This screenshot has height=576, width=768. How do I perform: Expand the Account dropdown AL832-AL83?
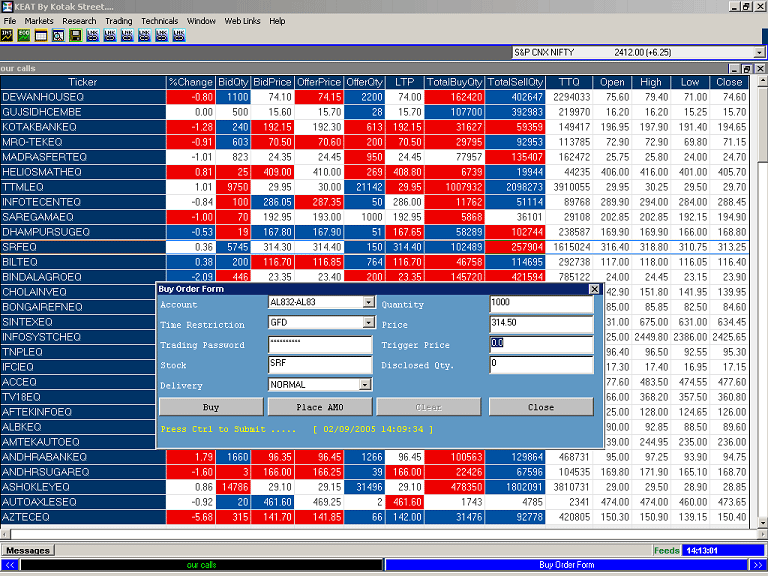point(369,302)
